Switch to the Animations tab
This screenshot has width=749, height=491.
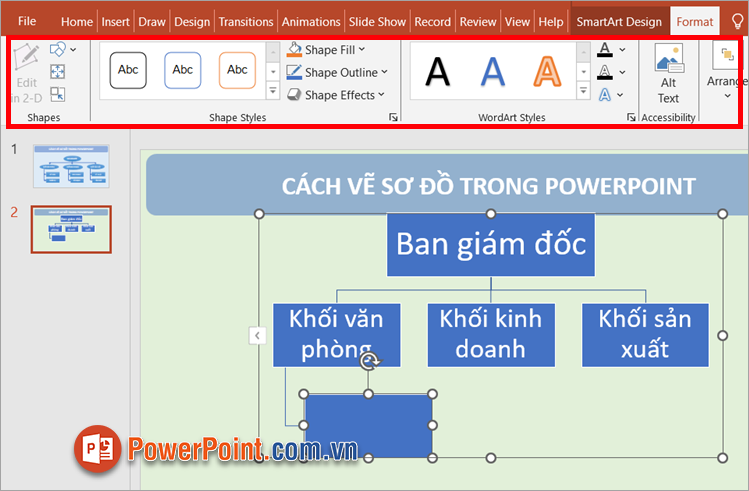311,22
